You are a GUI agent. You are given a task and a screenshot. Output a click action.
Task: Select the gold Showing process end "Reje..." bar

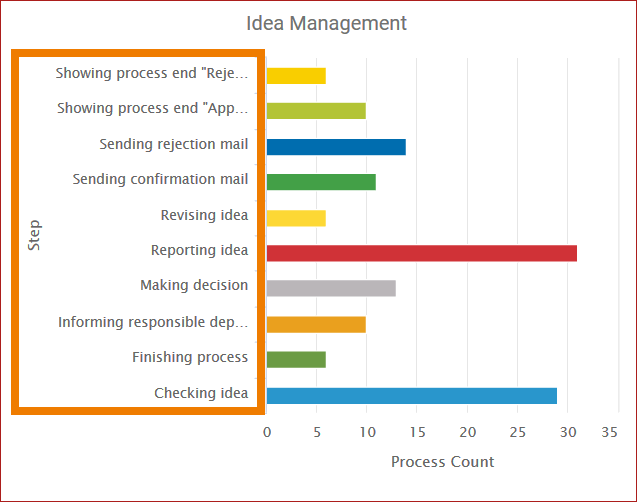tap(296, 75)
